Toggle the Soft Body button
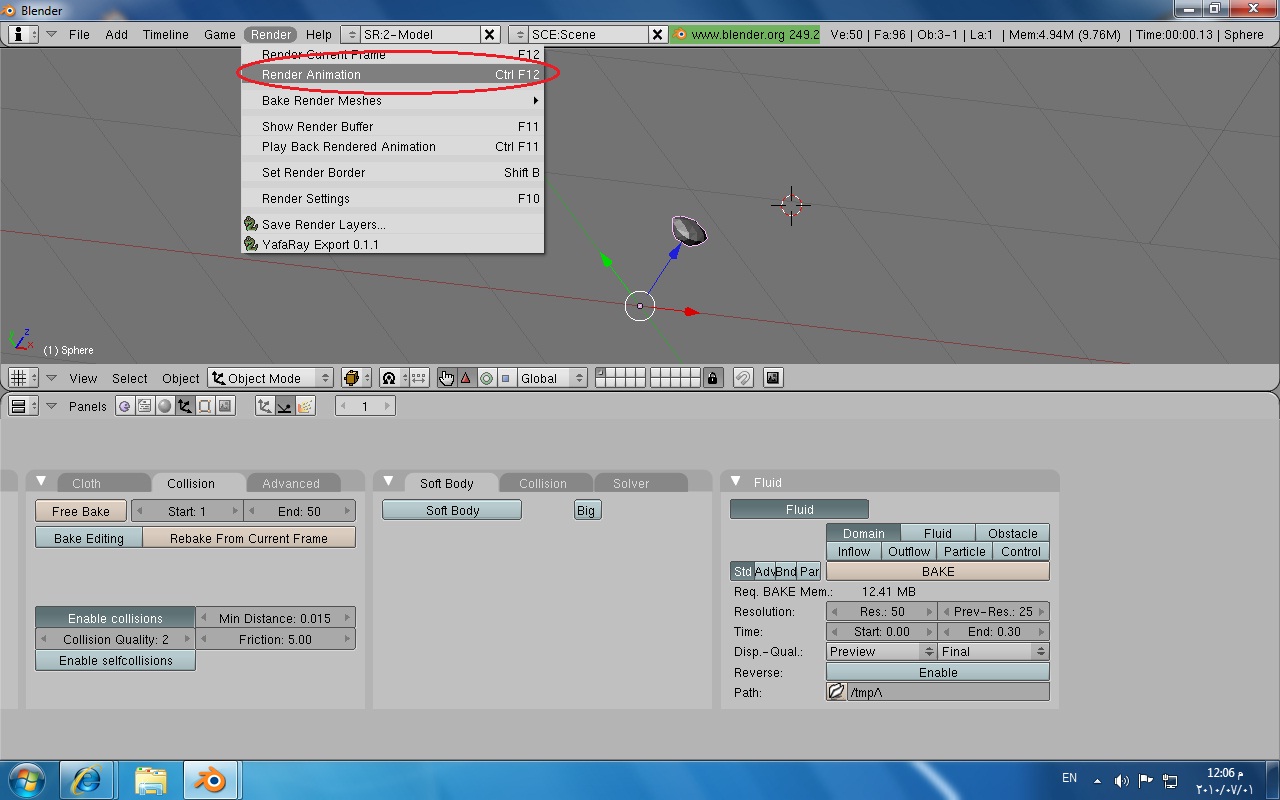 click(452, 510)
